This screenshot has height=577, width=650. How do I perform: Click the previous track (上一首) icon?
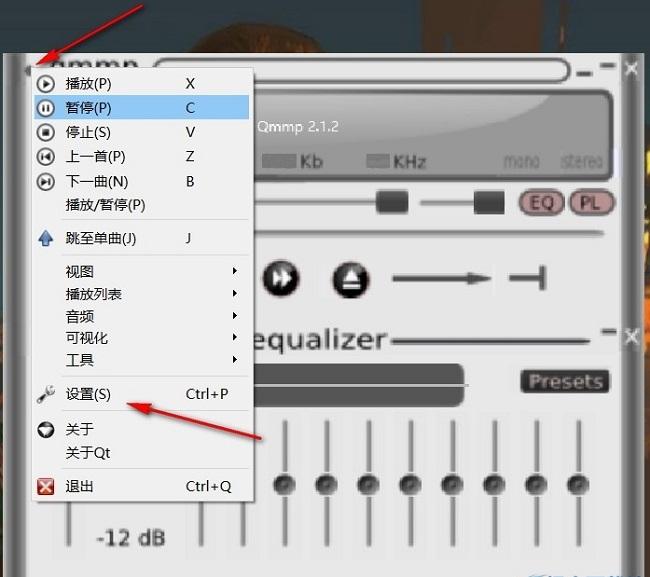pos(46,157)
